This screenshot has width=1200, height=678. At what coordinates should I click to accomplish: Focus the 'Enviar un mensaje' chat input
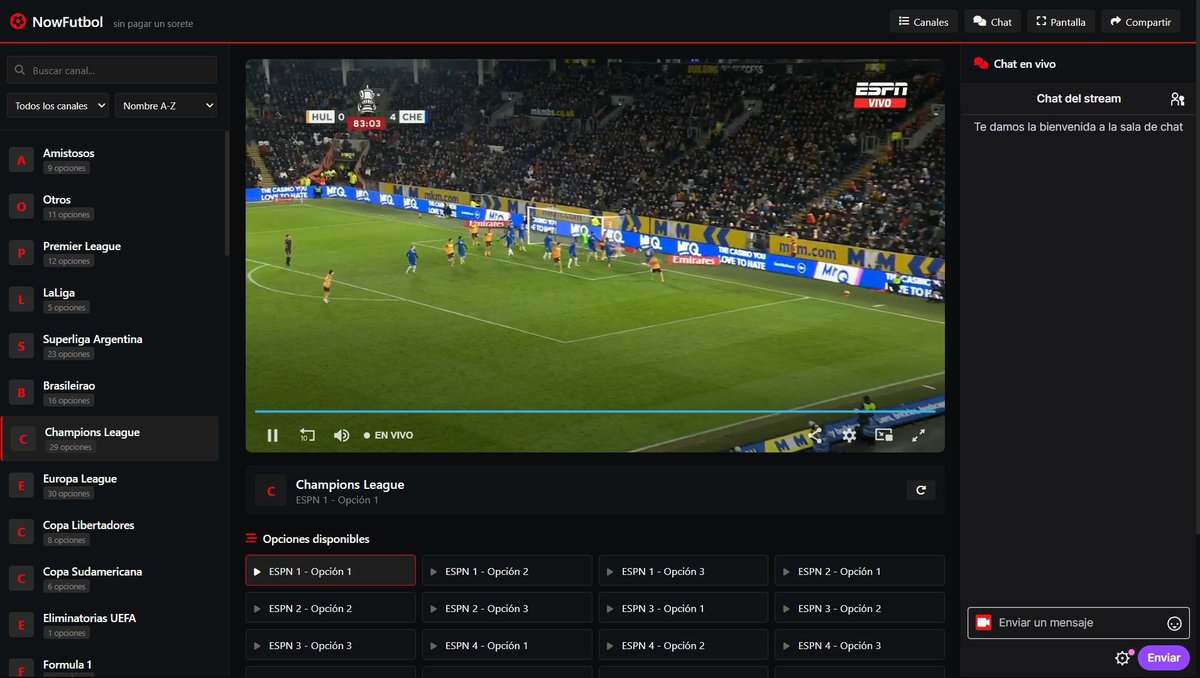click(1078, 622)
